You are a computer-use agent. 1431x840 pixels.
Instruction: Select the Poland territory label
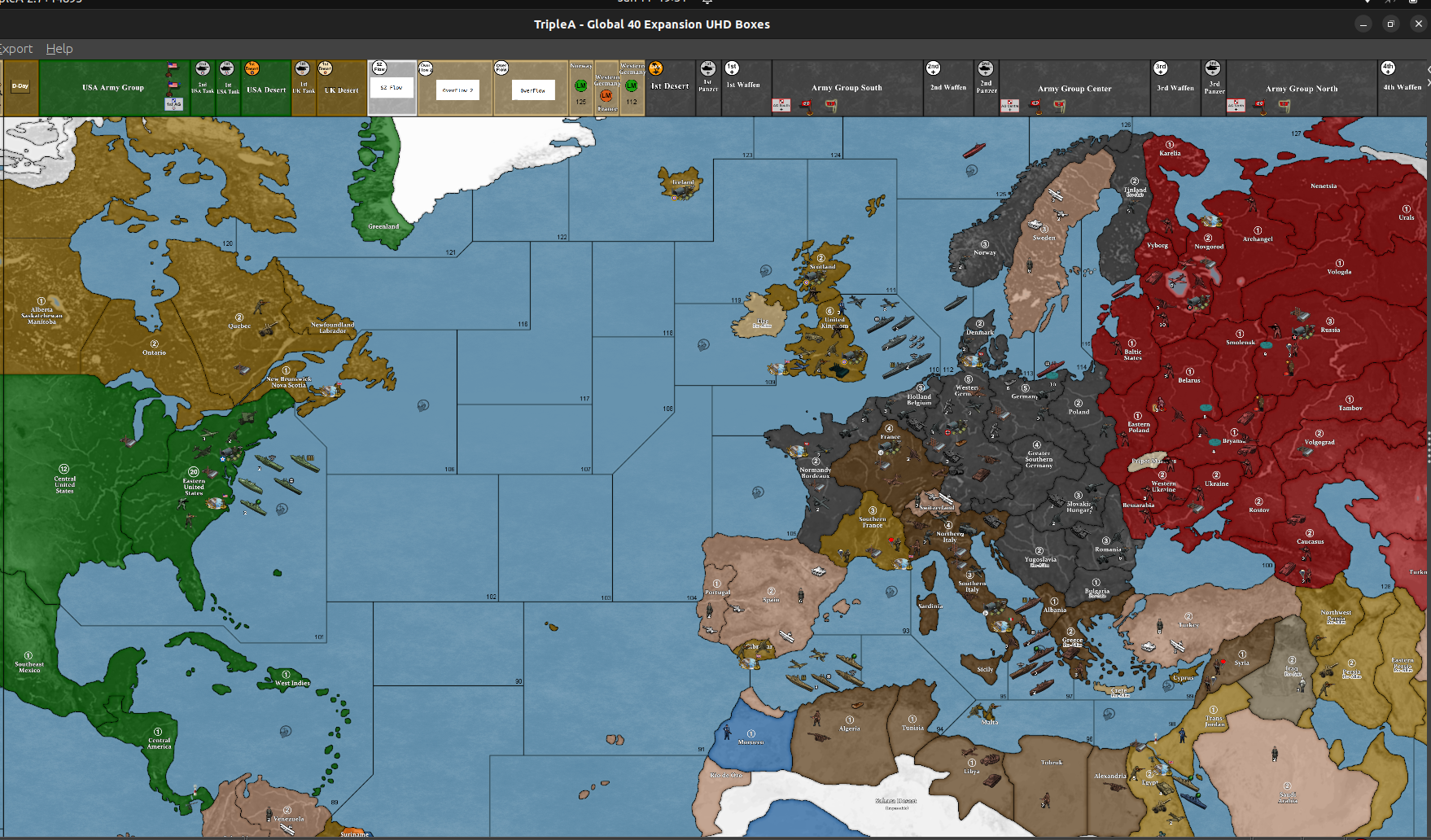coord(1079,412)
